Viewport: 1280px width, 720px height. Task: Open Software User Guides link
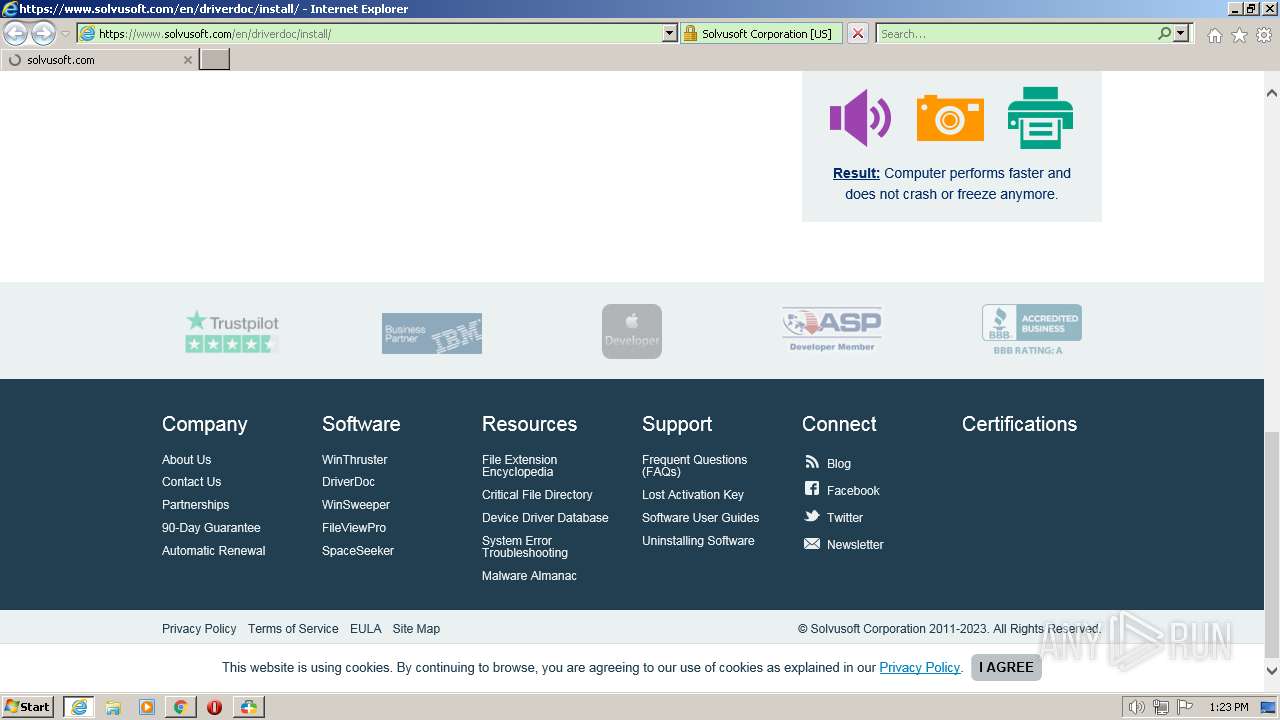click(701, 518)
